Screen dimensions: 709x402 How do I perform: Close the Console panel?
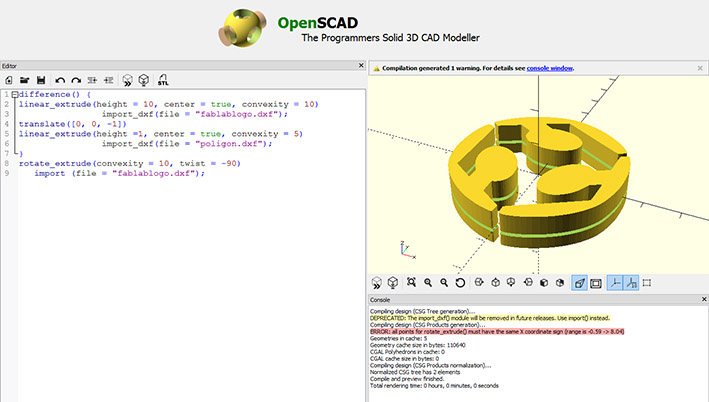704,299
